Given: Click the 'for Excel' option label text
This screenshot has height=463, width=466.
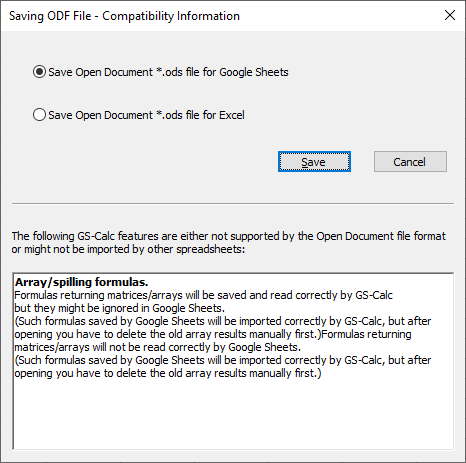Looking at the screenshot, I should pyautogui.click(x=223, y=115).
